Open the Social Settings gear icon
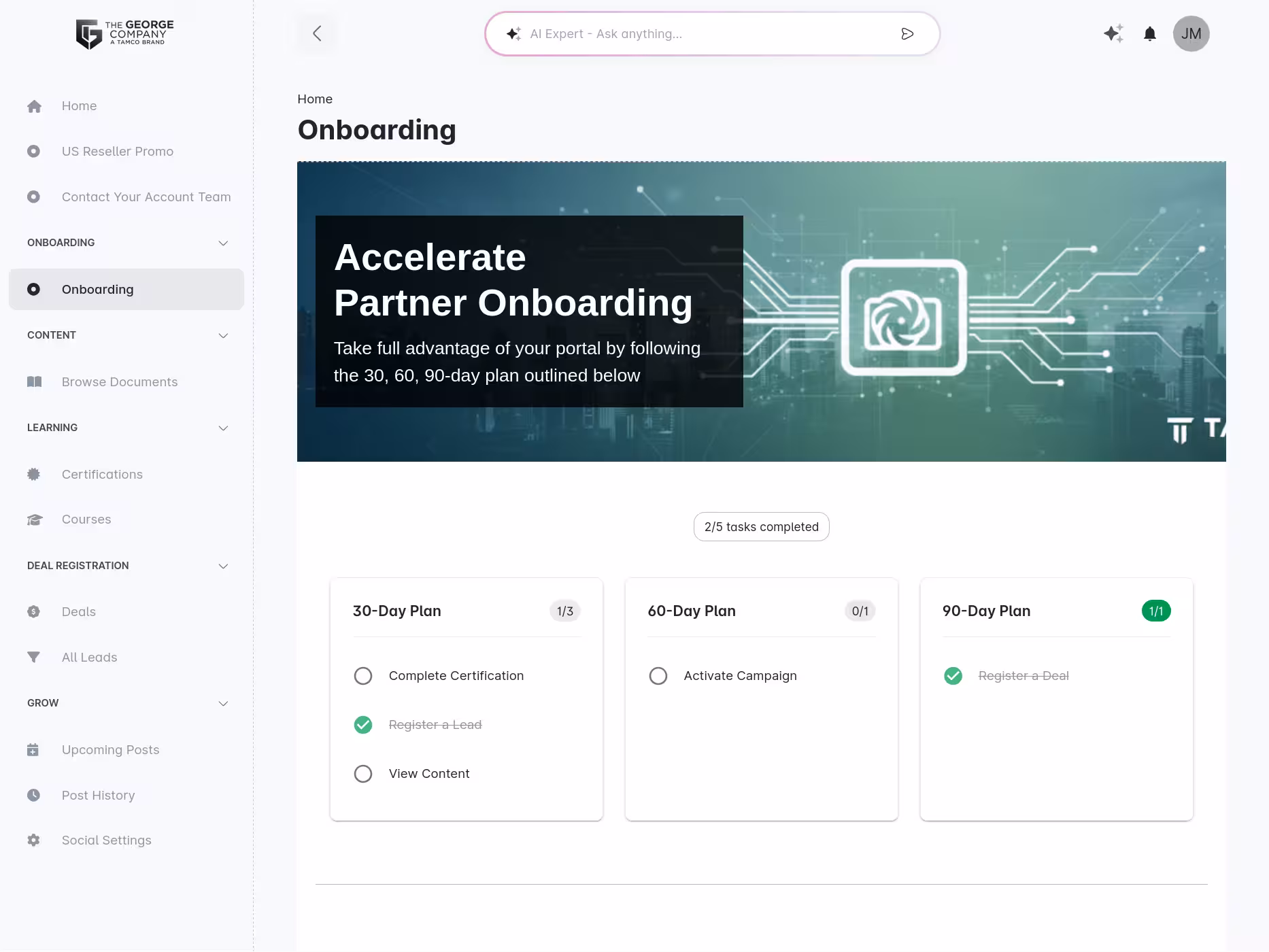Image resolution: width=1269 pixels, height=952 pixels. point(34,840)
